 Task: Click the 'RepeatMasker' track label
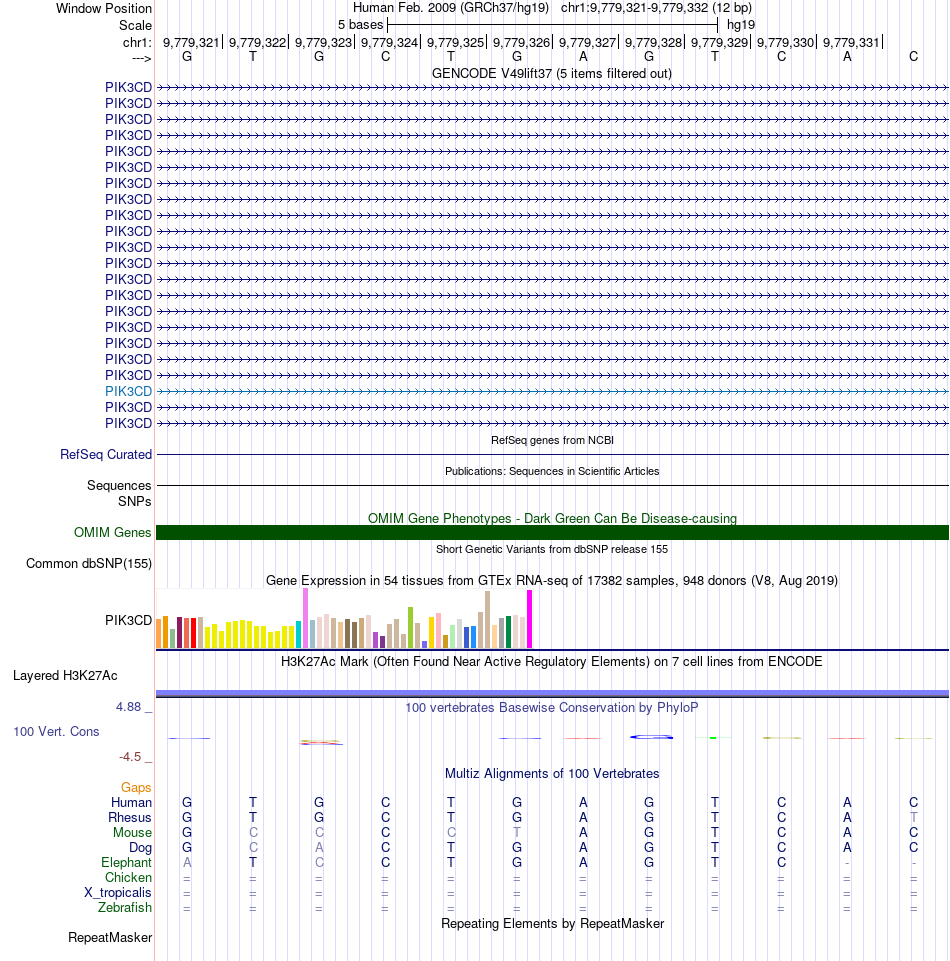pos(110,937)
